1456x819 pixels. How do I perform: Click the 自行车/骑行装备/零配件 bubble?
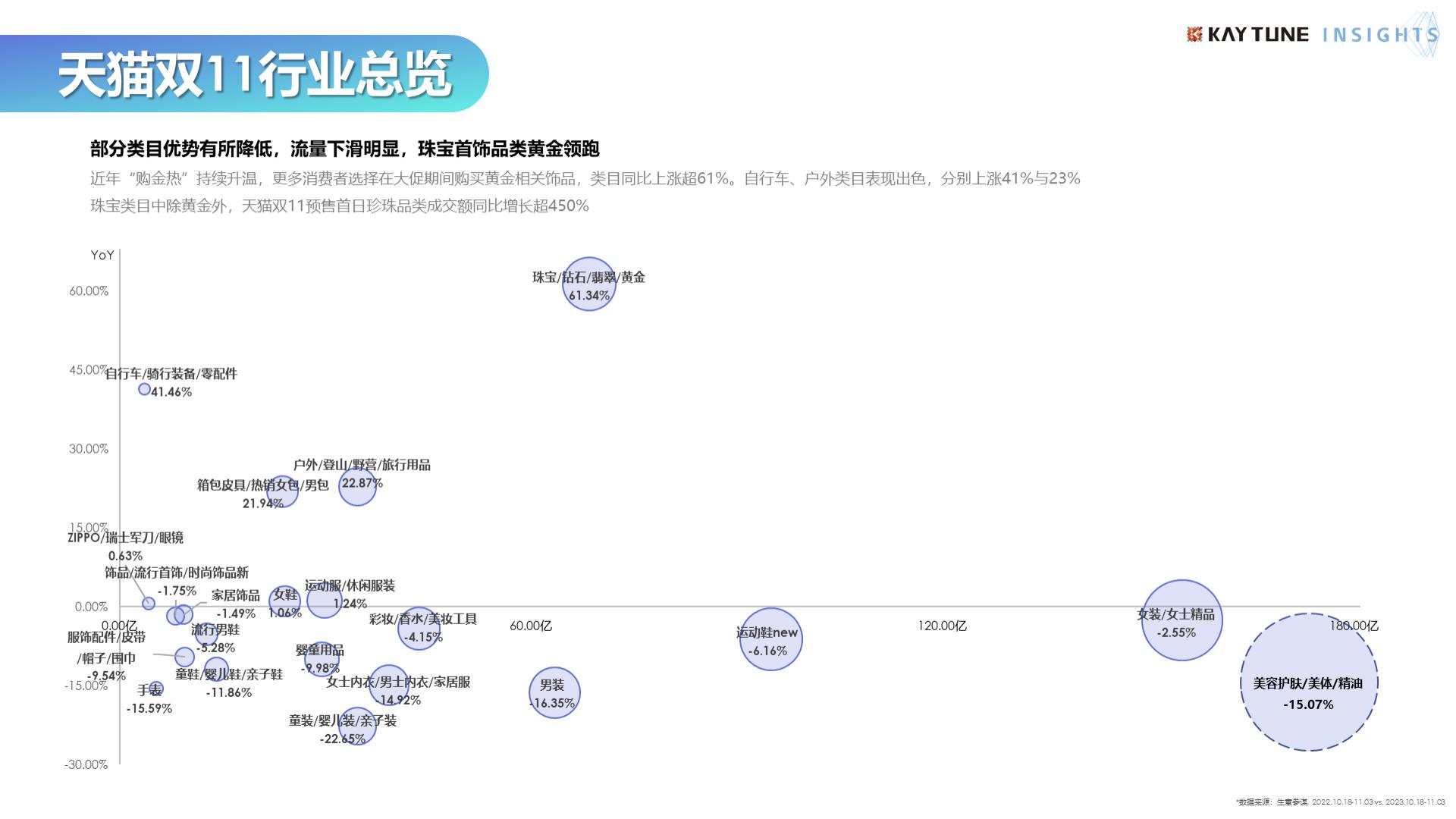144,389
